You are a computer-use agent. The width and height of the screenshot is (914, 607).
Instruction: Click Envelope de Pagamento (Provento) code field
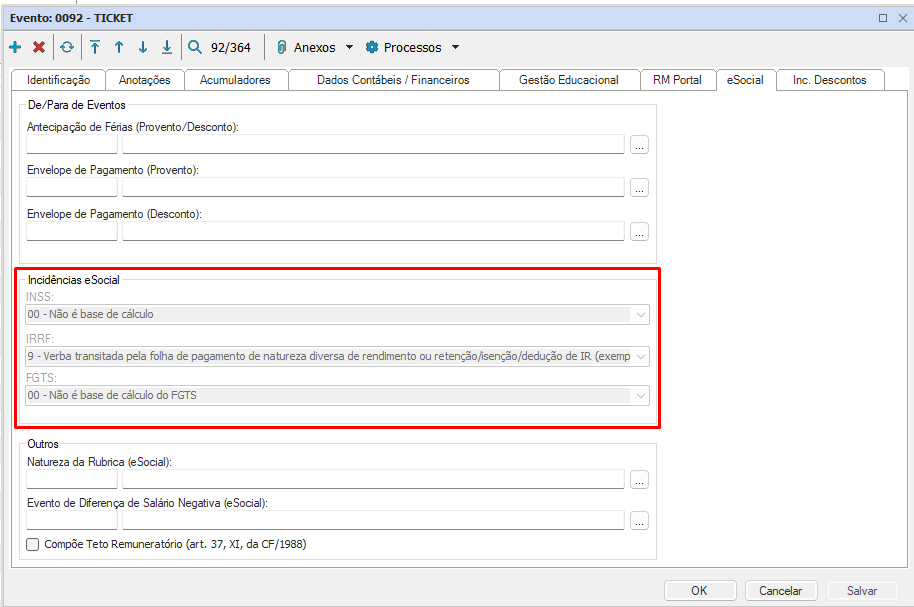[x=72, y=188]
